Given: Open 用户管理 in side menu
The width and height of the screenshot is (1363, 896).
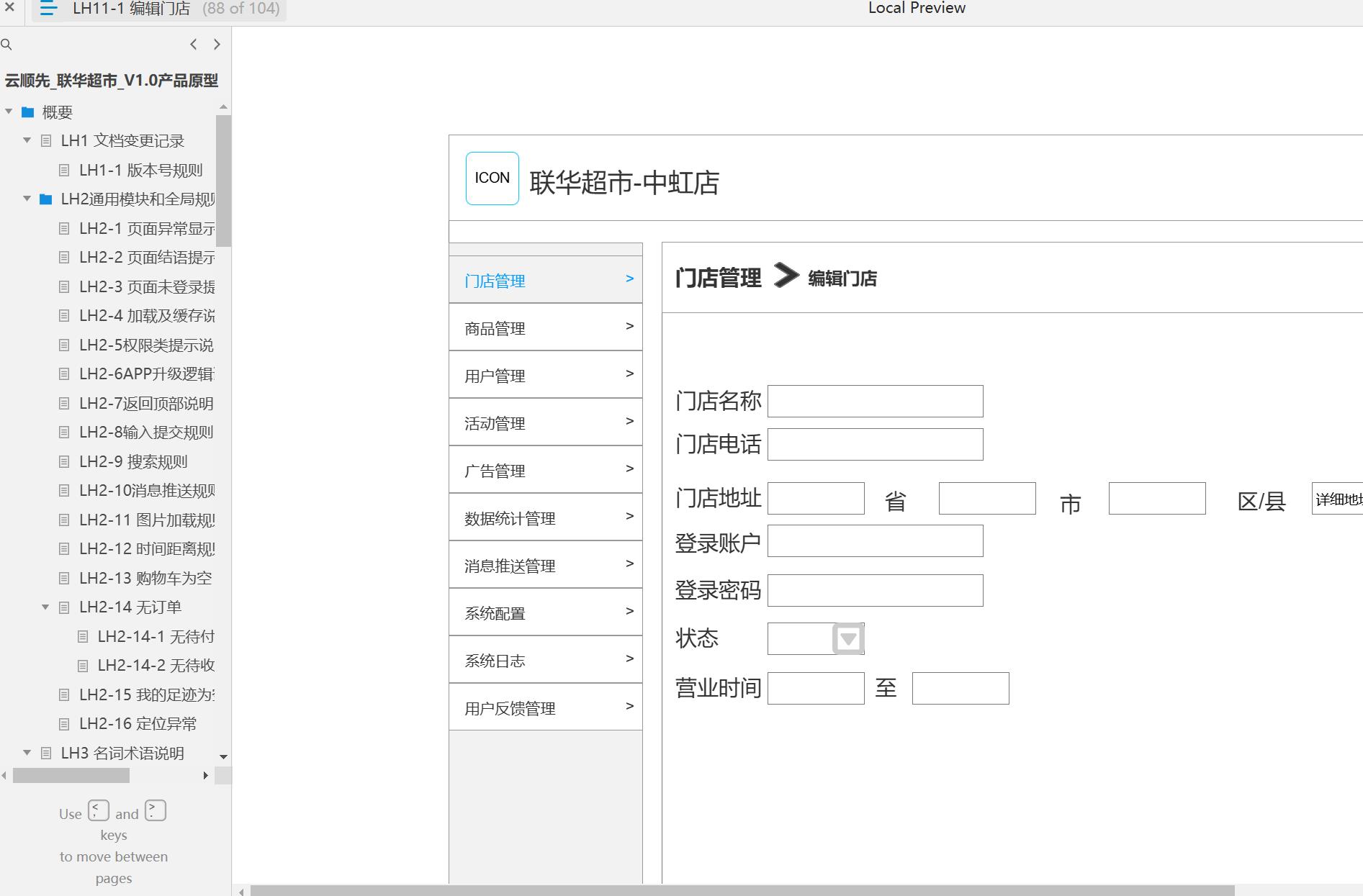Looking at the screenshot, I should [x=546, y=375].
